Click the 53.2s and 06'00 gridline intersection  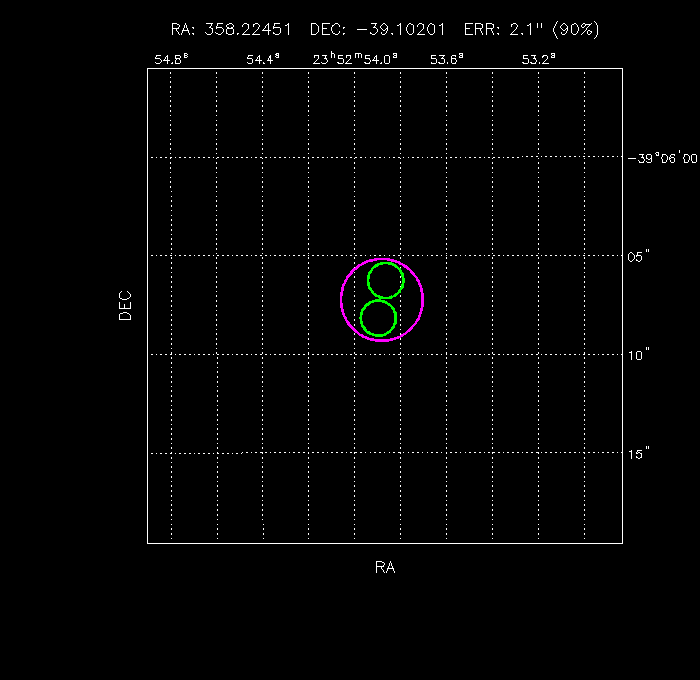[x=539, y=157]
